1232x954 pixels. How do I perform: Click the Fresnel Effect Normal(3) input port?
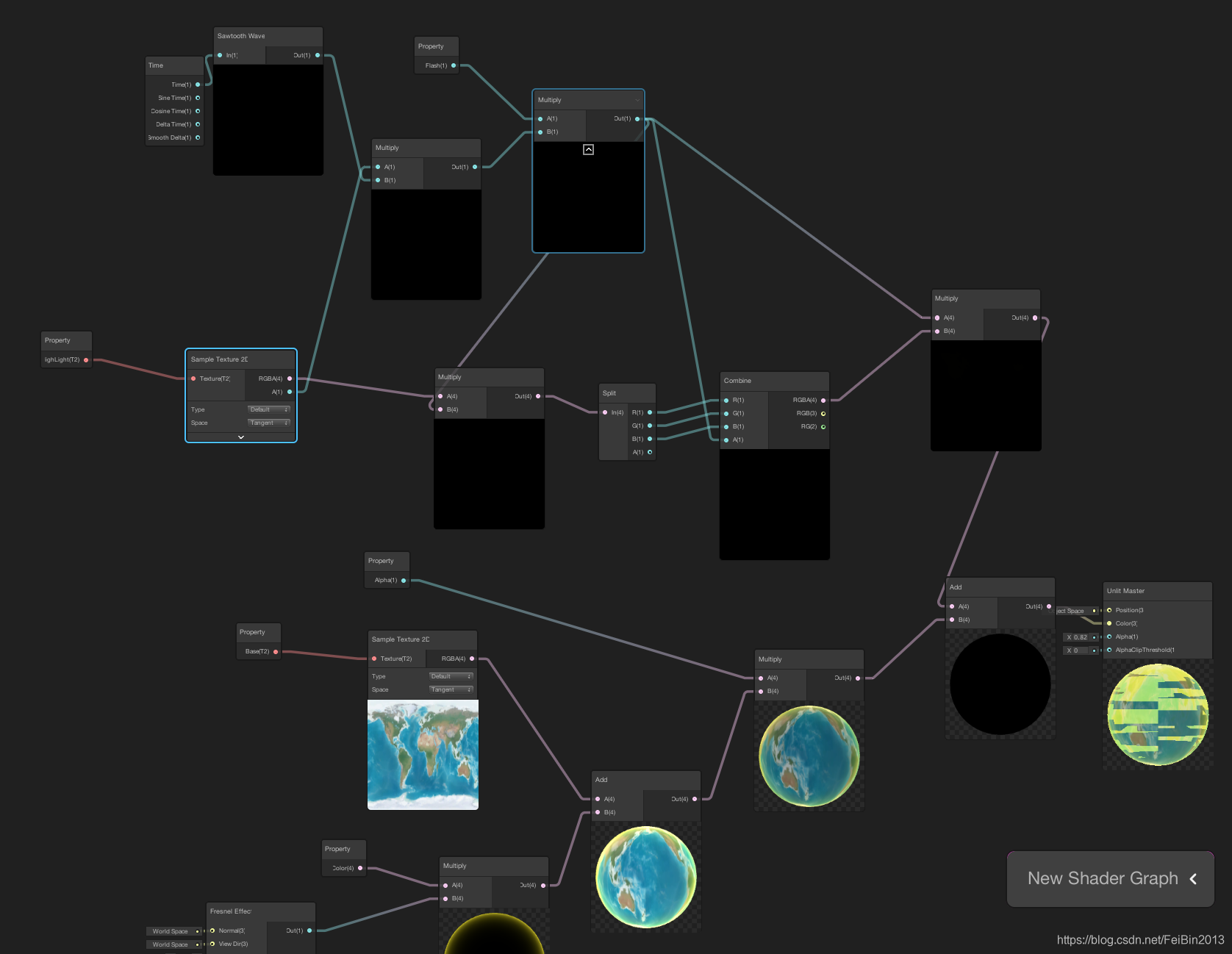point(212,930)
